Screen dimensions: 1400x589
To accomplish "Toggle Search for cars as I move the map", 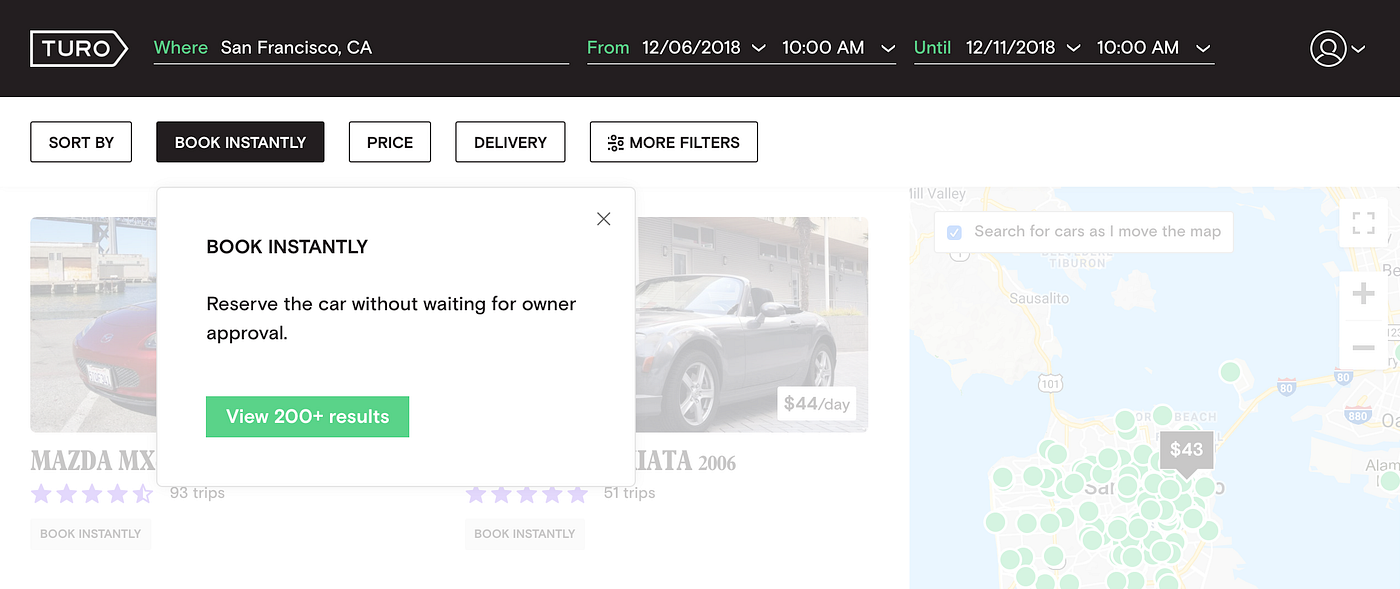I will click(x=954, y=232).
